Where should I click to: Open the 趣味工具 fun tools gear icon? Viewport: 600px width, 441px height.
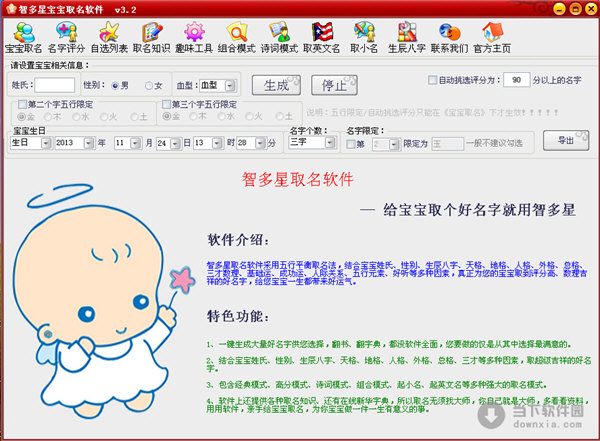(194, 38)
